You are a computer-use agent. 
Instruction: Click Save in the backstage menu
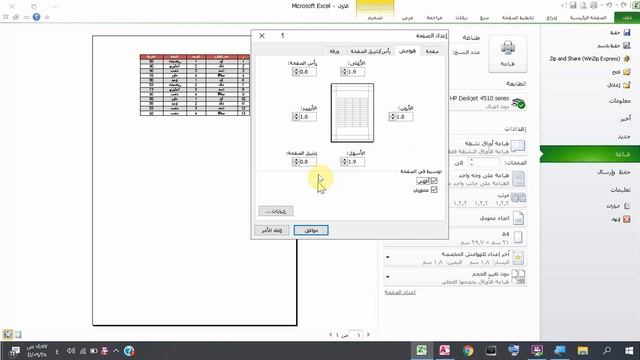tap(620, 32)
